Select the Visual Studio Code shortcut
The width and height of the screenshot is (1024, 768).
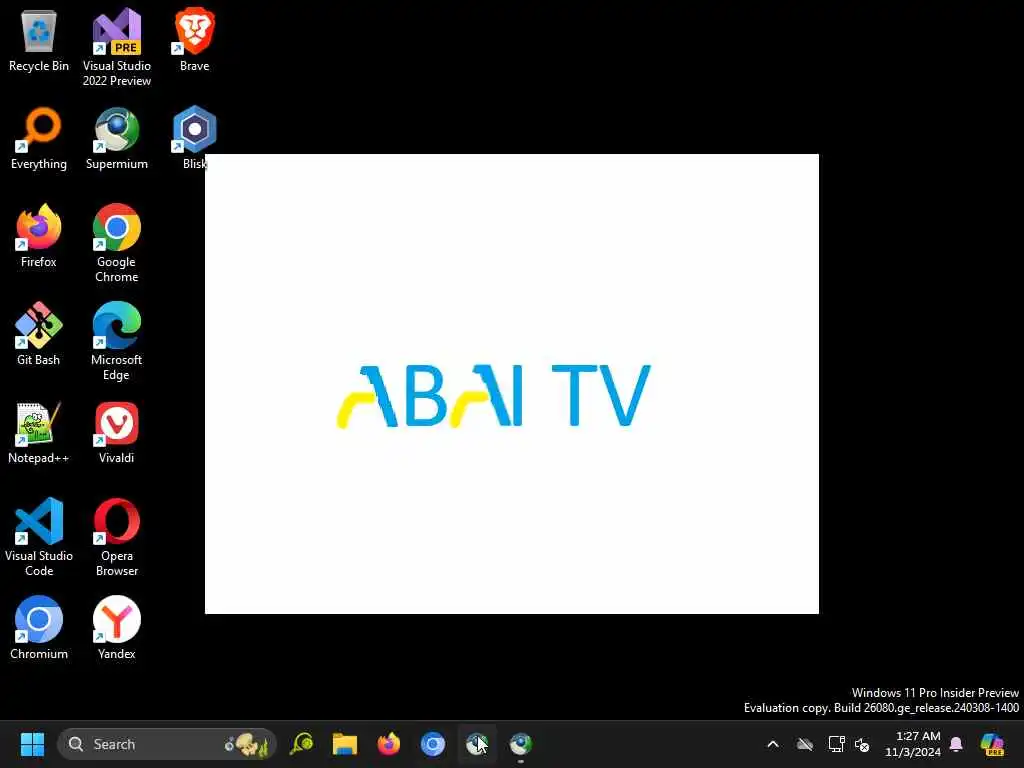(x=39, y=537)
